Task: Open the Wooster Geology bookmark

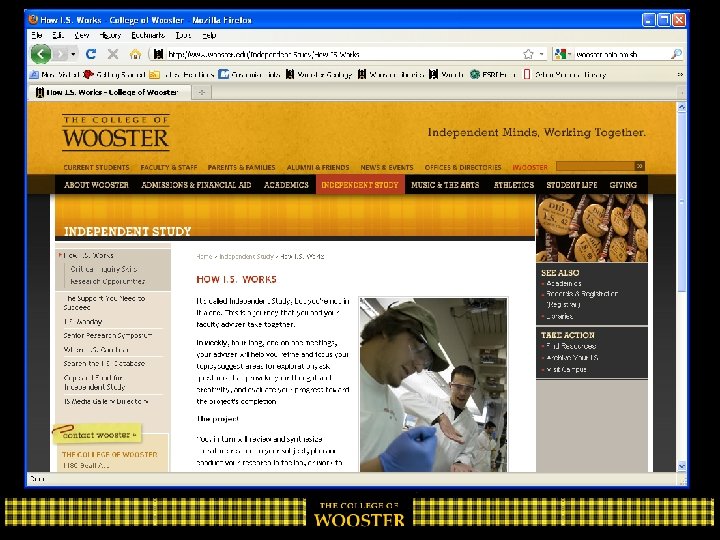Action: point(319,74)
